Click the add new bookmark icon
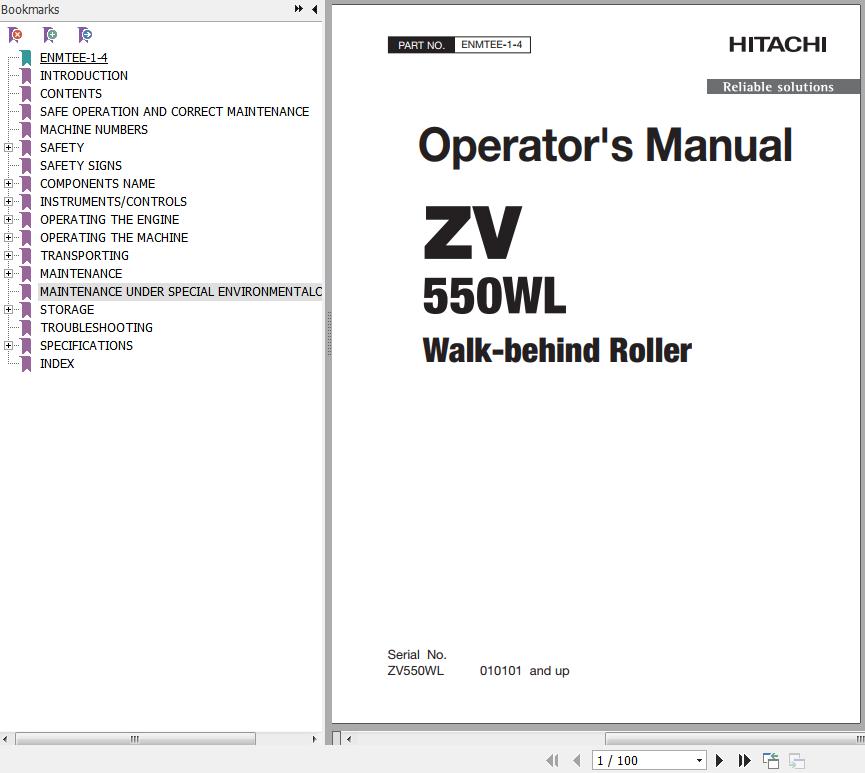The width and height of the screenshot is (865, 773). click(x=50, y=35)
